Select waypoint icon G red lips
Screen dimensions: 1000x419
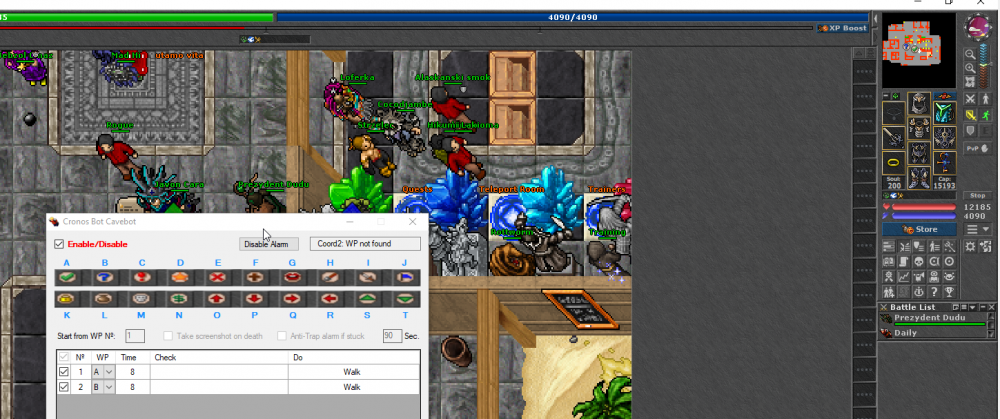click(291, 277)
